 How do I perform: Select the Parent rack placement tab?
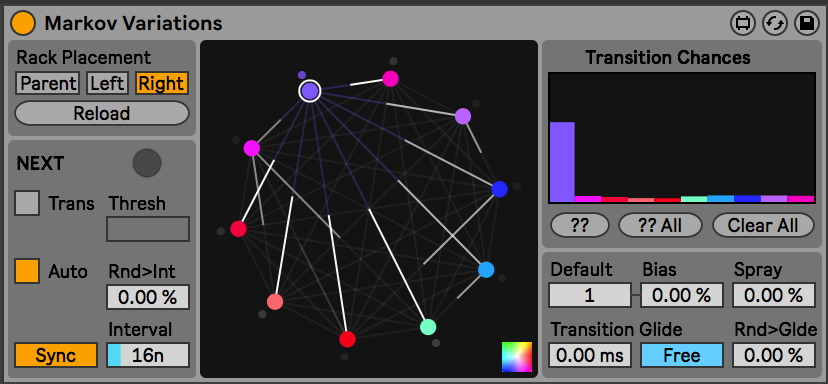(48, 83)
